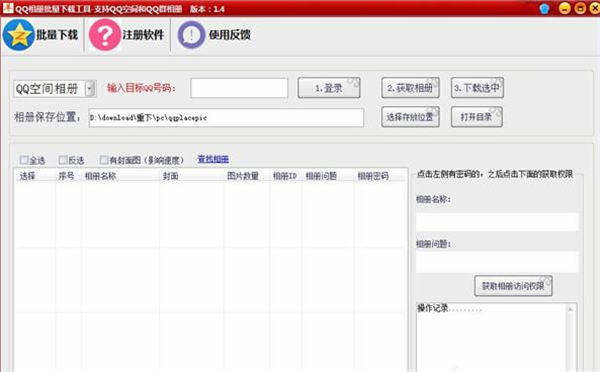This screenshot has width=600, height=372.
Task: Enable the 有封面图 checkbox
Action: tap(104, 160)
